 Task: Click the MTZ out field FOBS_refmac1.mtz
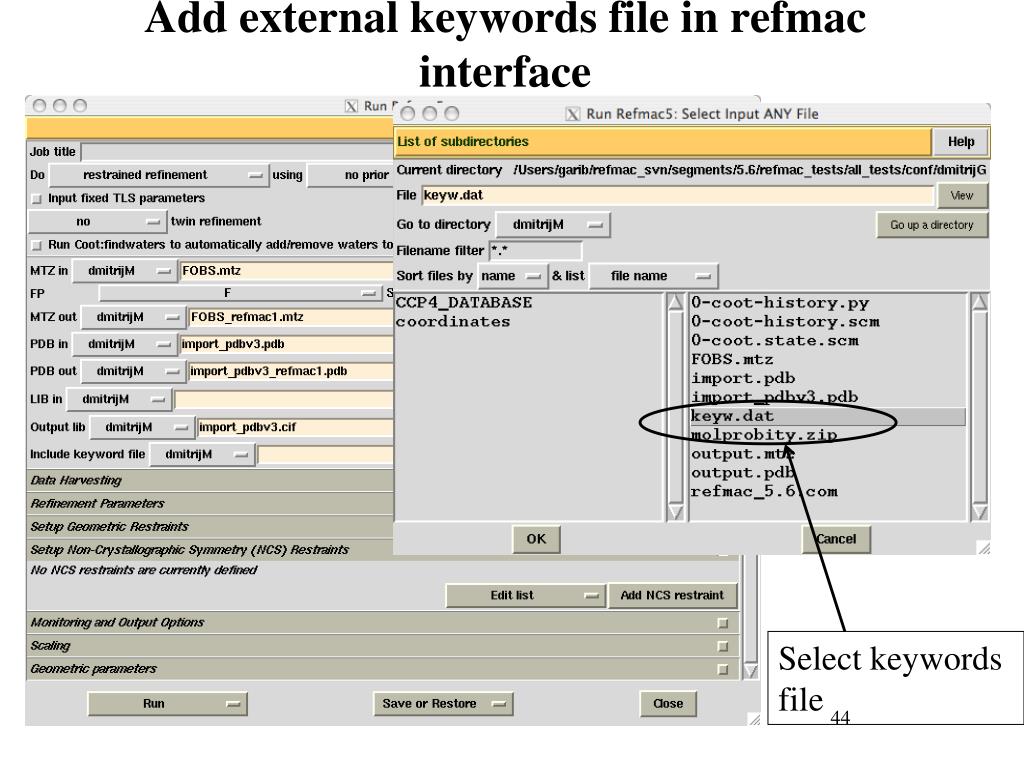[x=291, y=317]
